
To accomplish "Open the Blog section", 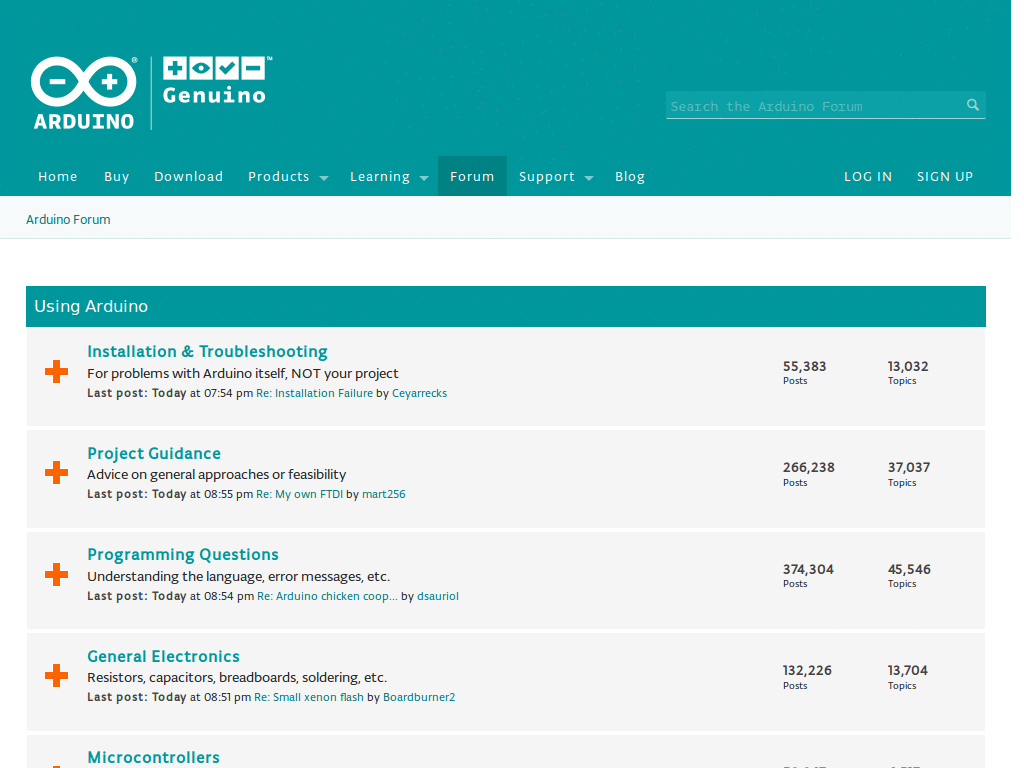I will coord(630,176).
